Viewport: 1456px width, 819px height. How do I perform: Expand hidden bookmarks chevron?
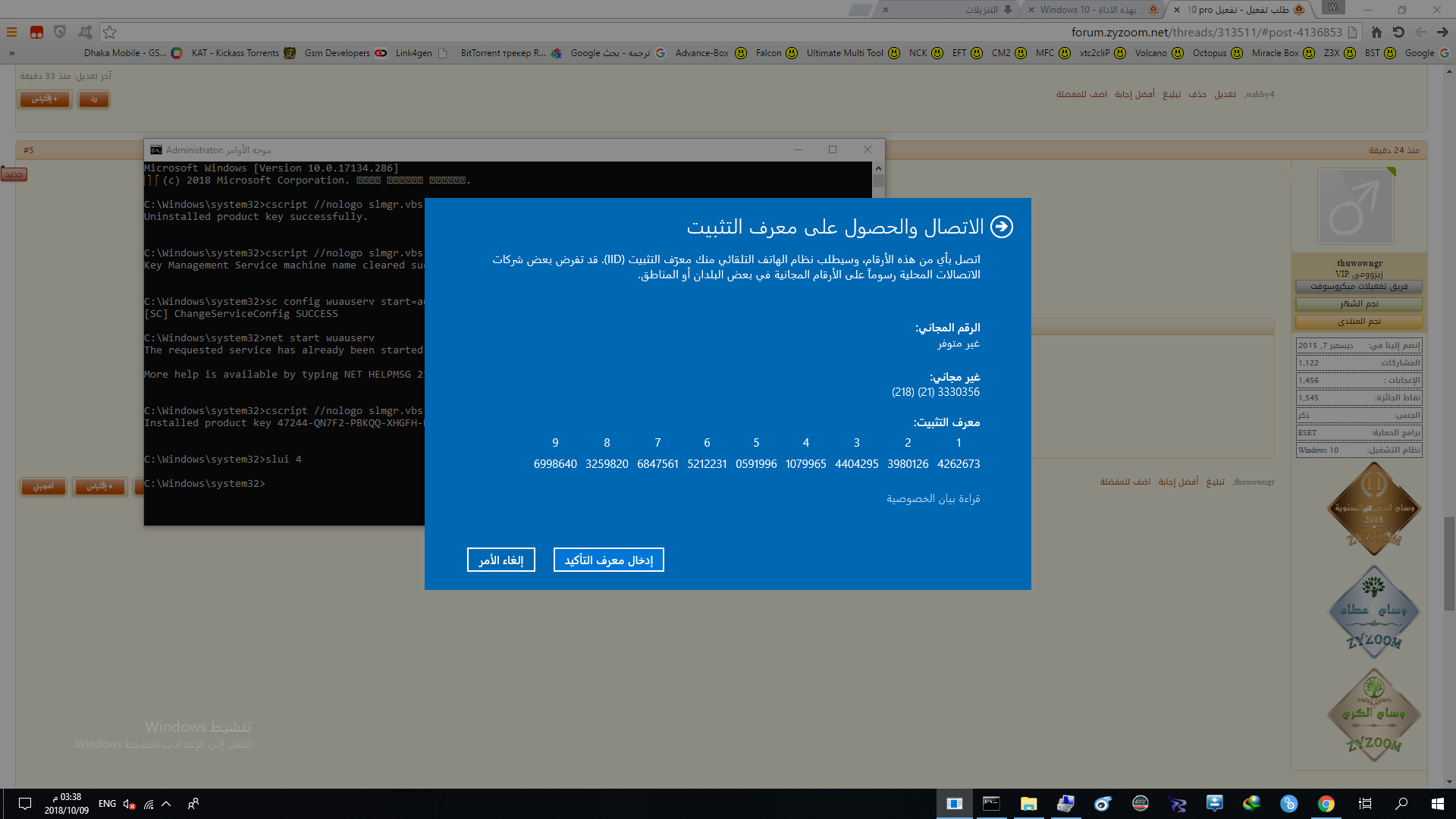pos(11,53)
